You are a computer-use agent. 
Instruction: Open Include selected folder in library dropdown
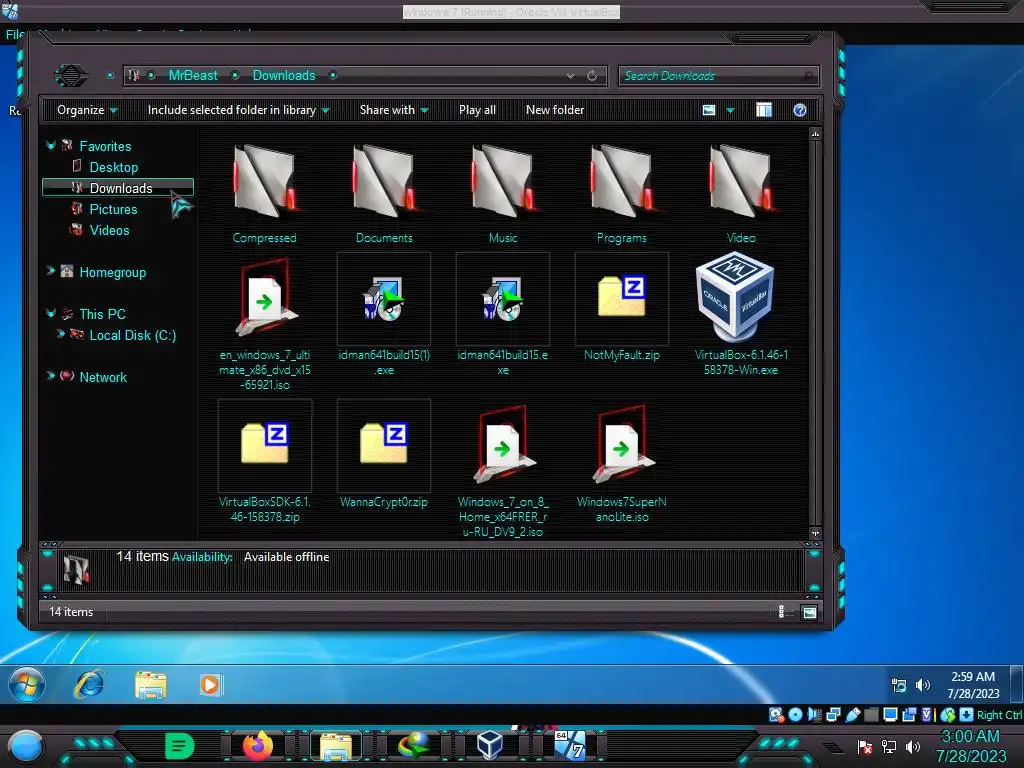click(x=238, y=110)
